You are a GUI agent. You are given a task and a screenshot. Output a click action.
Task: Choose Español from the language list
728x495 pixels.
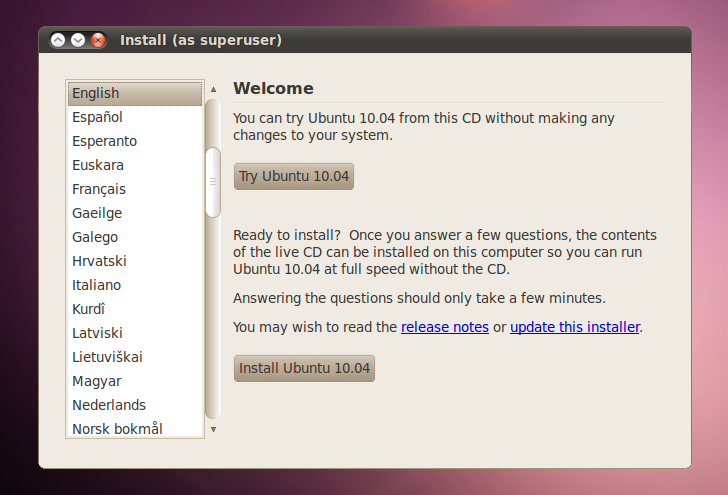point(135,117)
